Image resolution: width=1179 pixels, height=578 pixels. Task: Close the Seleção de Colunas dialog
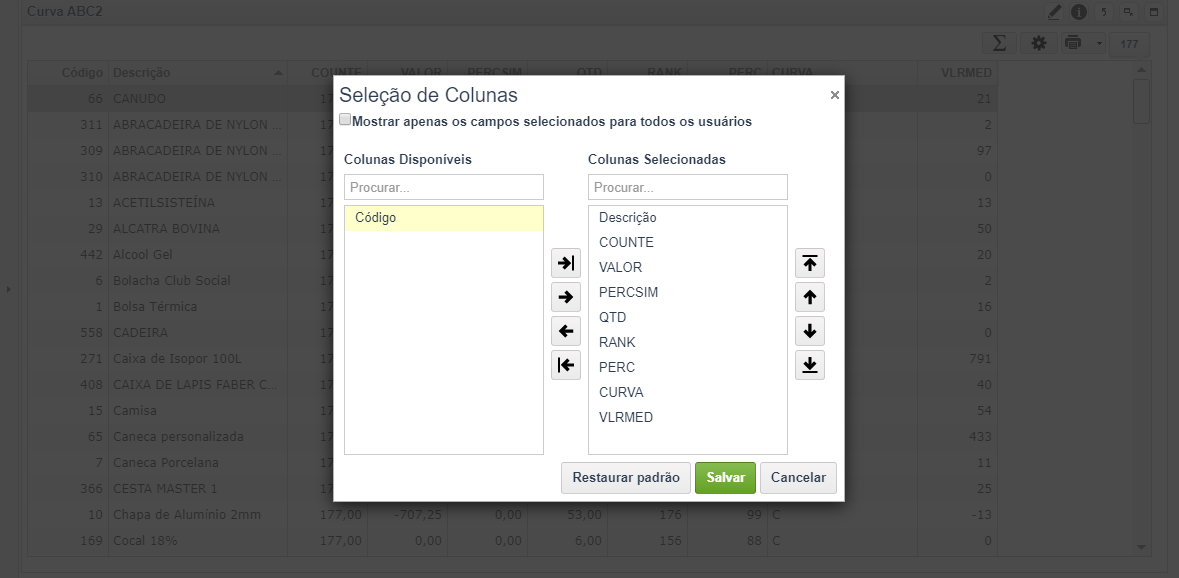coord(835,95)
